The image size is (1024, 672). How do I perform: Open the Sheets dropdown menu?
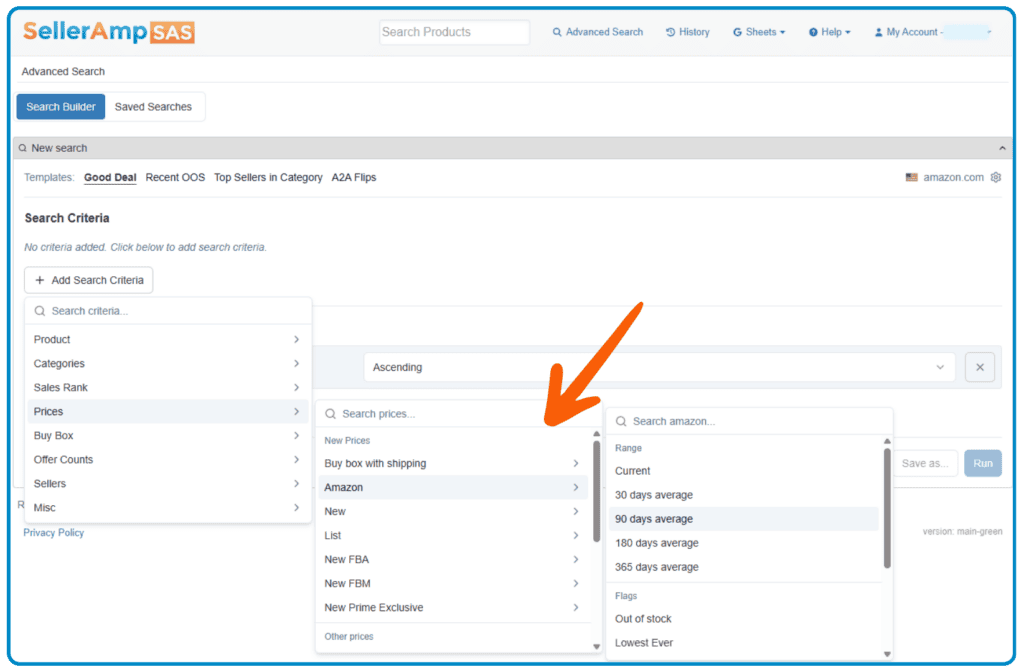click(759, 32)
